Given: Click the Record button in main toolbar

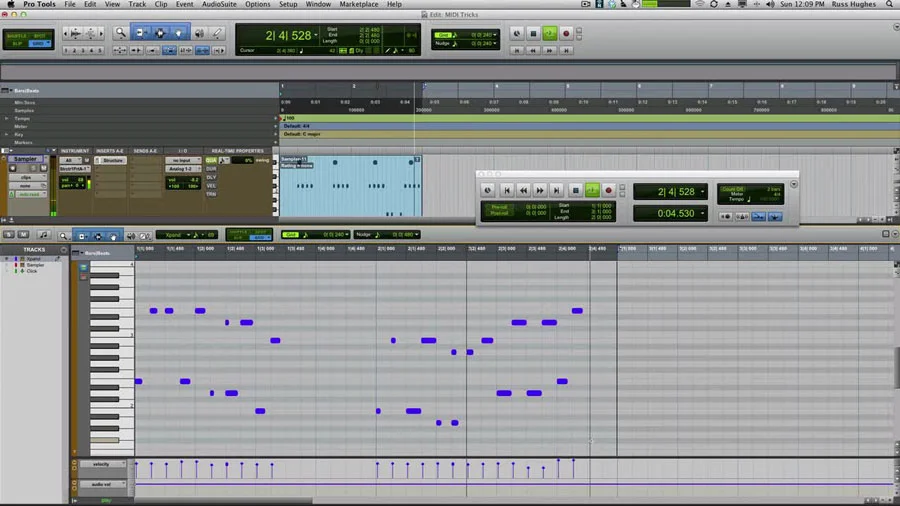Looking at the screenshot, I should (x=566, y=34).
